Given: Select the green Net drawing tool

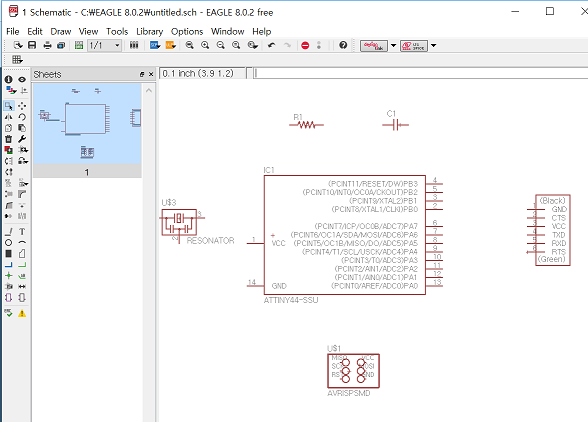Looking at the screenshot, I should click(22, 265).
